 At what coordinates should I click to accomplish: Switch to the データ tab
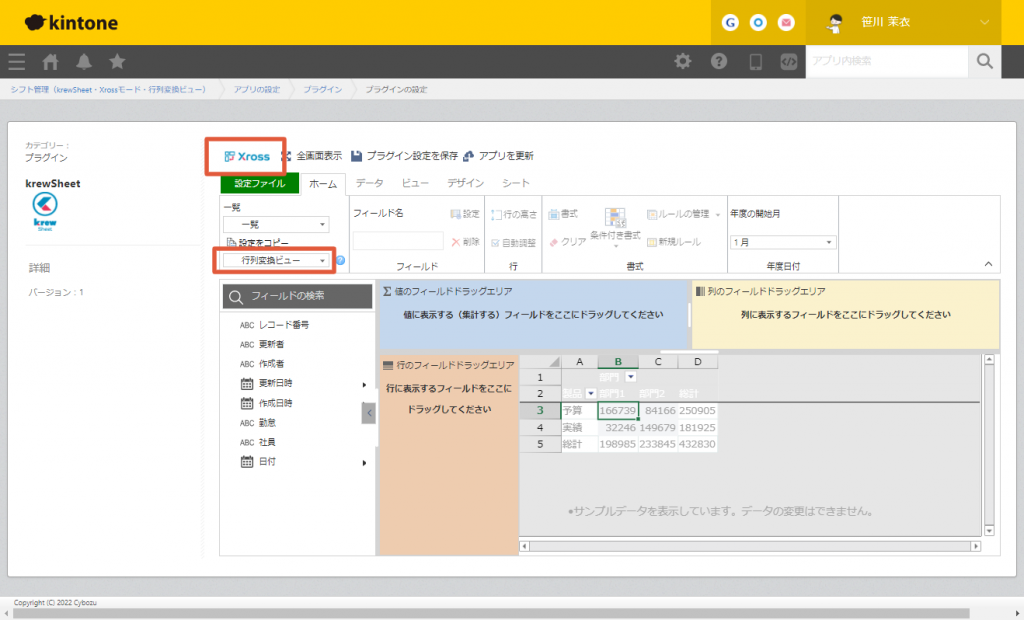coord(370,184)
